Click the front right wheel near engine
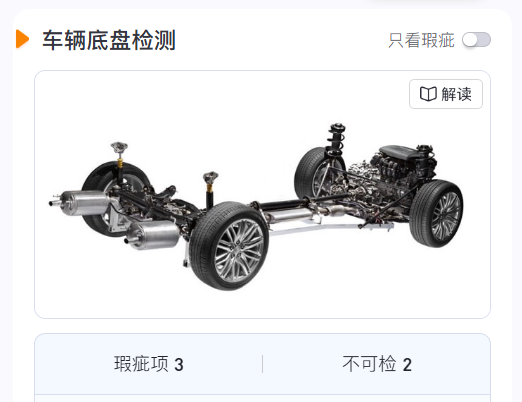The image size is (522, 402). 436,213
